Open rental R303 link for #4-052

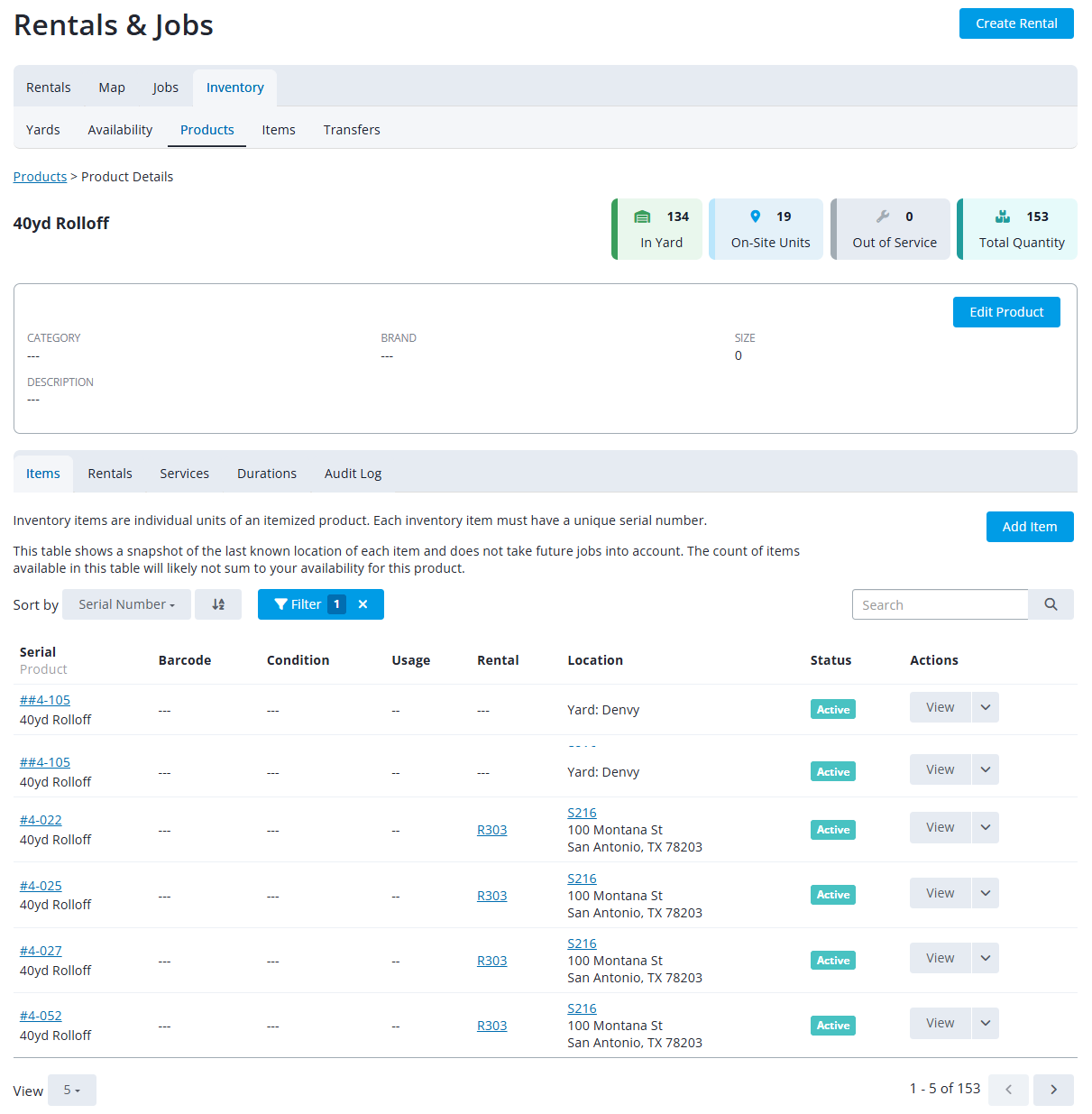point(491,1026)
